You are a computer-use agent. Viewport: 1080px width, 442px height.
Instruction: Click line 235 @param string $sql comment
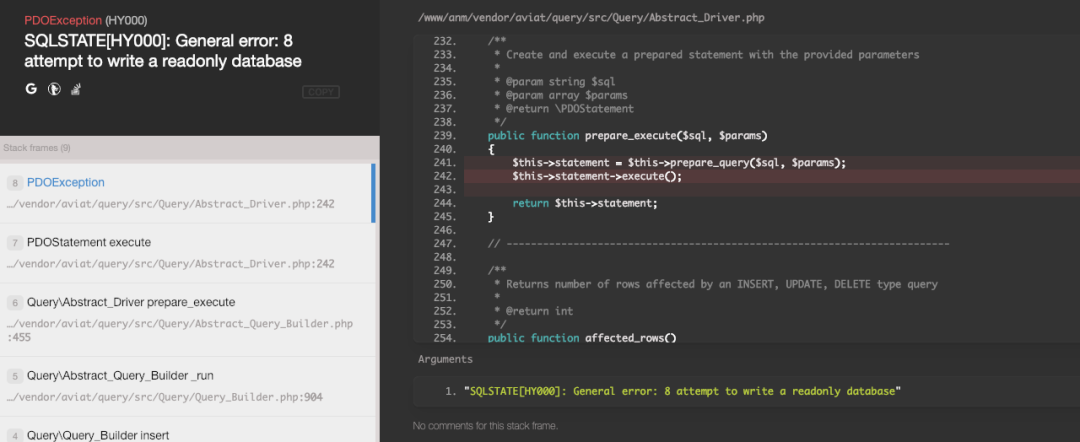(554, 82)
